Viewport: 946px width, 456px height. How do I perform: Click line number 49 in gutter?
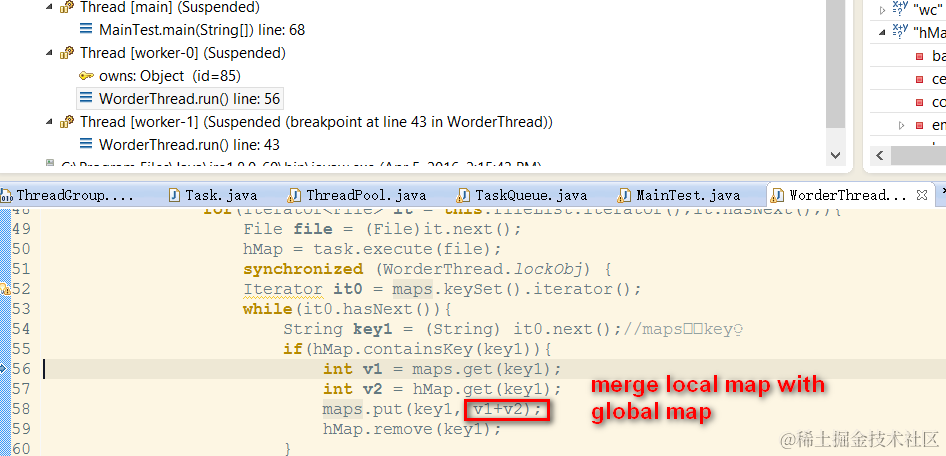21,229
